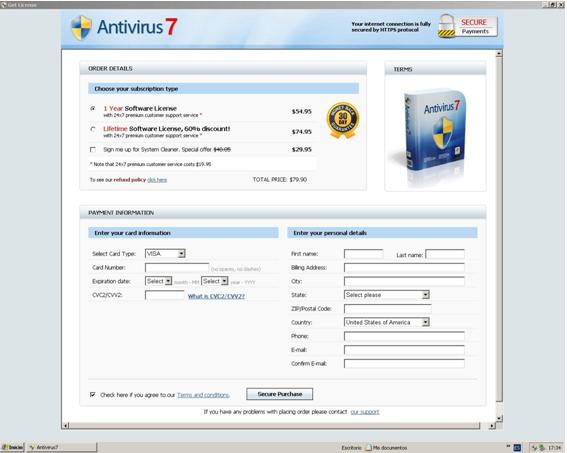Viewport: 567px width, 453px height.
Task: Click the Card Number field
Action: [x=177, y=268]
